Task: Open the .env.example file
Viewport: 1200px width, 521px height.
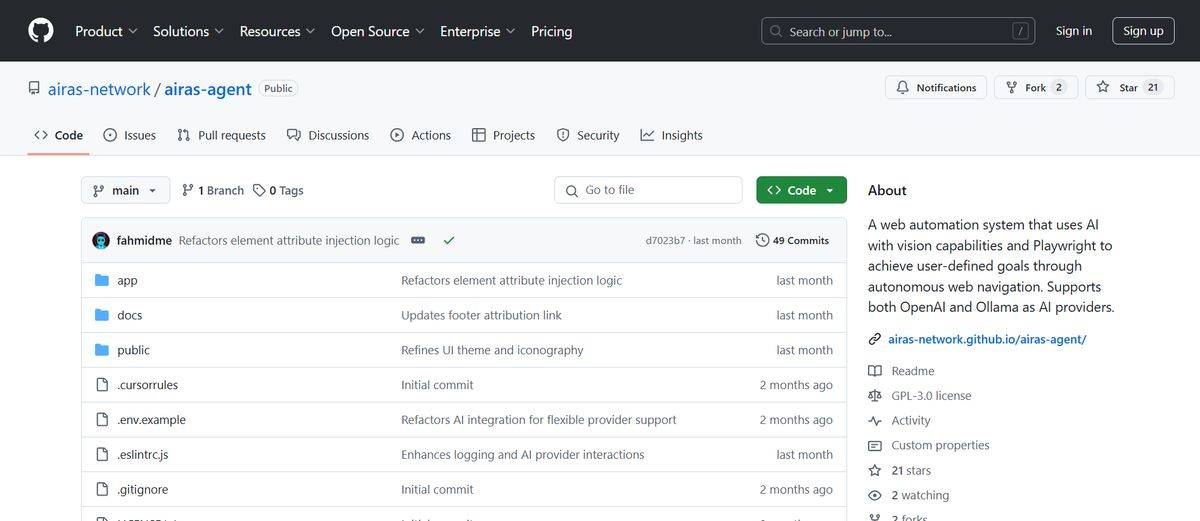Action: 151,420
